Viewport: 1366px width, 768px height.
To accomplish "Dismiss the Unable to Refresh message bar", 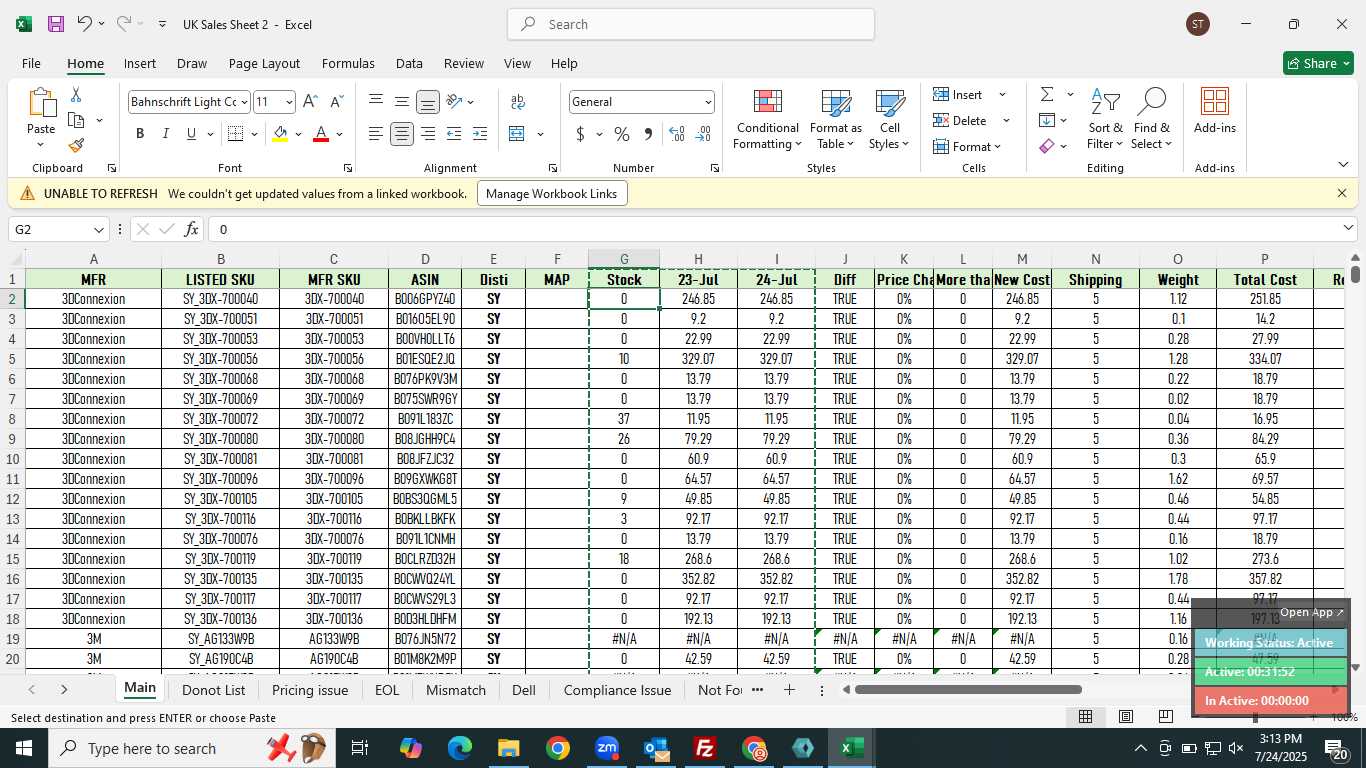I will click(1342, 193).
